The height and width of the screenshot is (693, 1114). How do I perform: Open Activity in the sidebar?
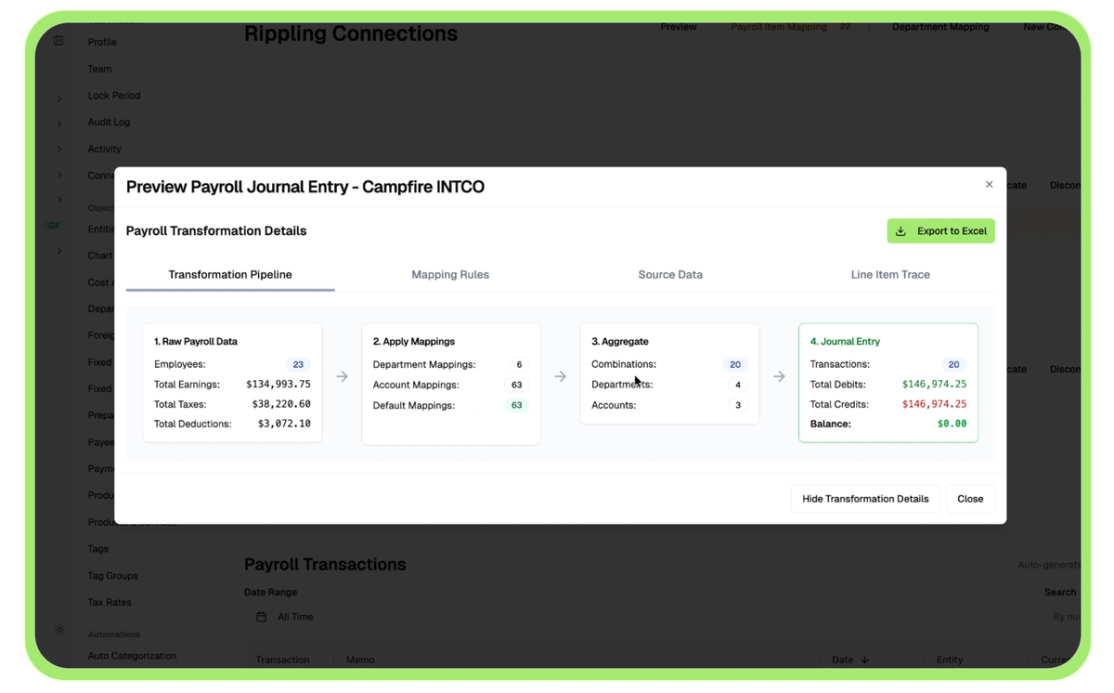coord(104,149)
